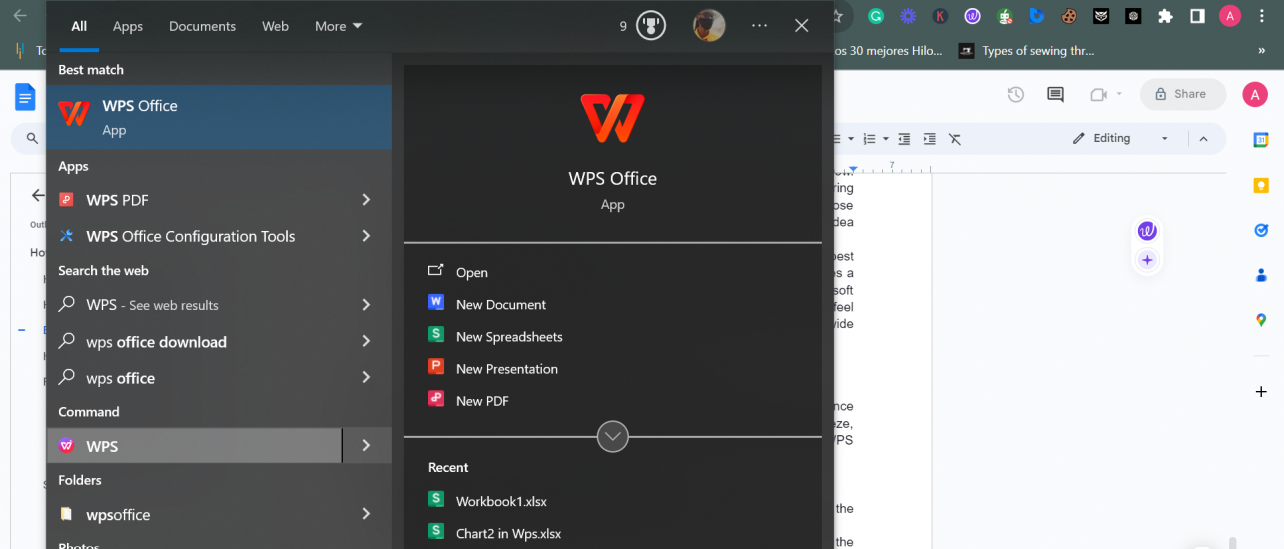
Task: Open recent file Workbook1.xlsx
Action: click(500, 501)
